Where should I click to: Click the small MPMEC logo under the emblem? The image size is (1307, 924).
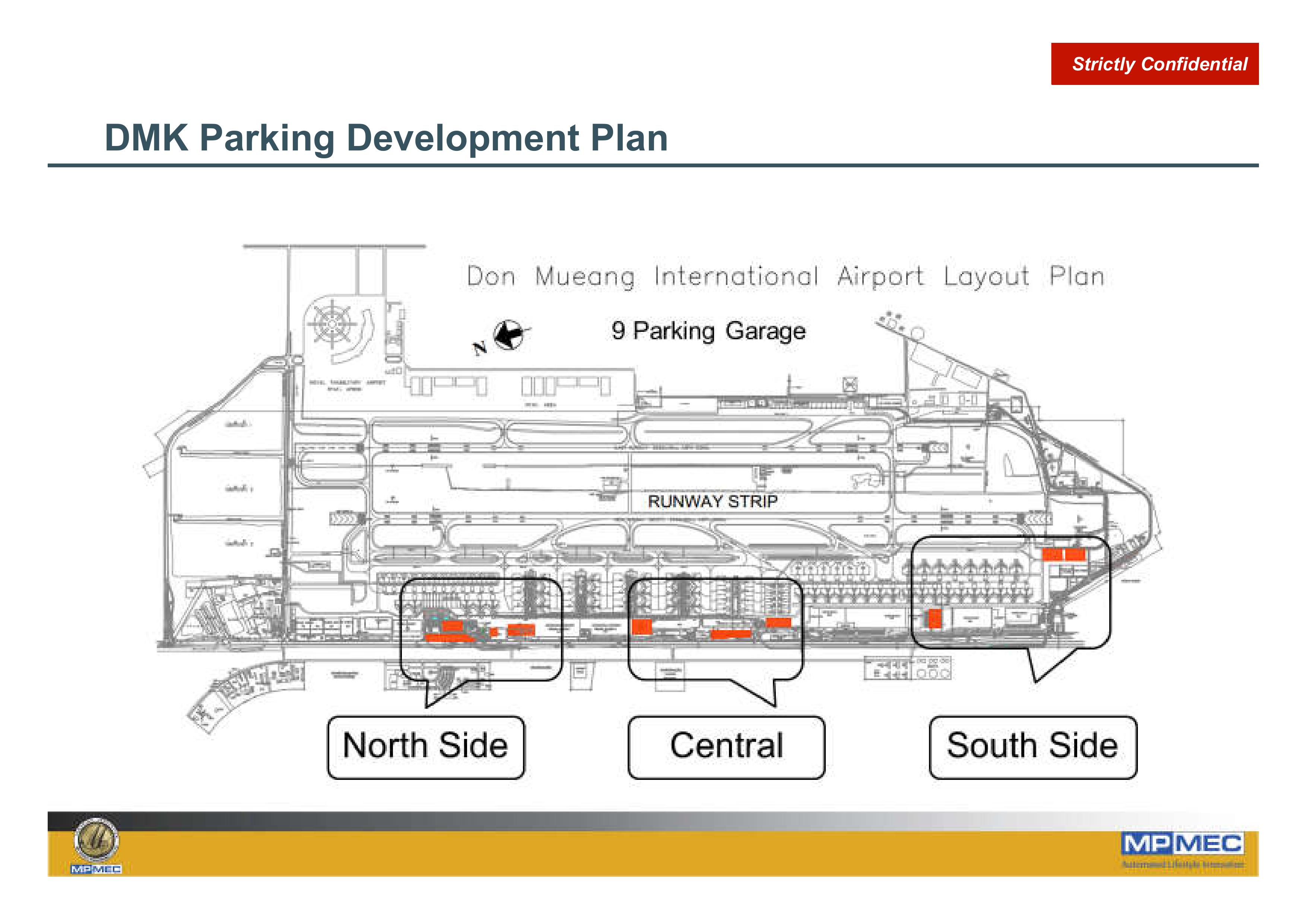click(96, 869)
